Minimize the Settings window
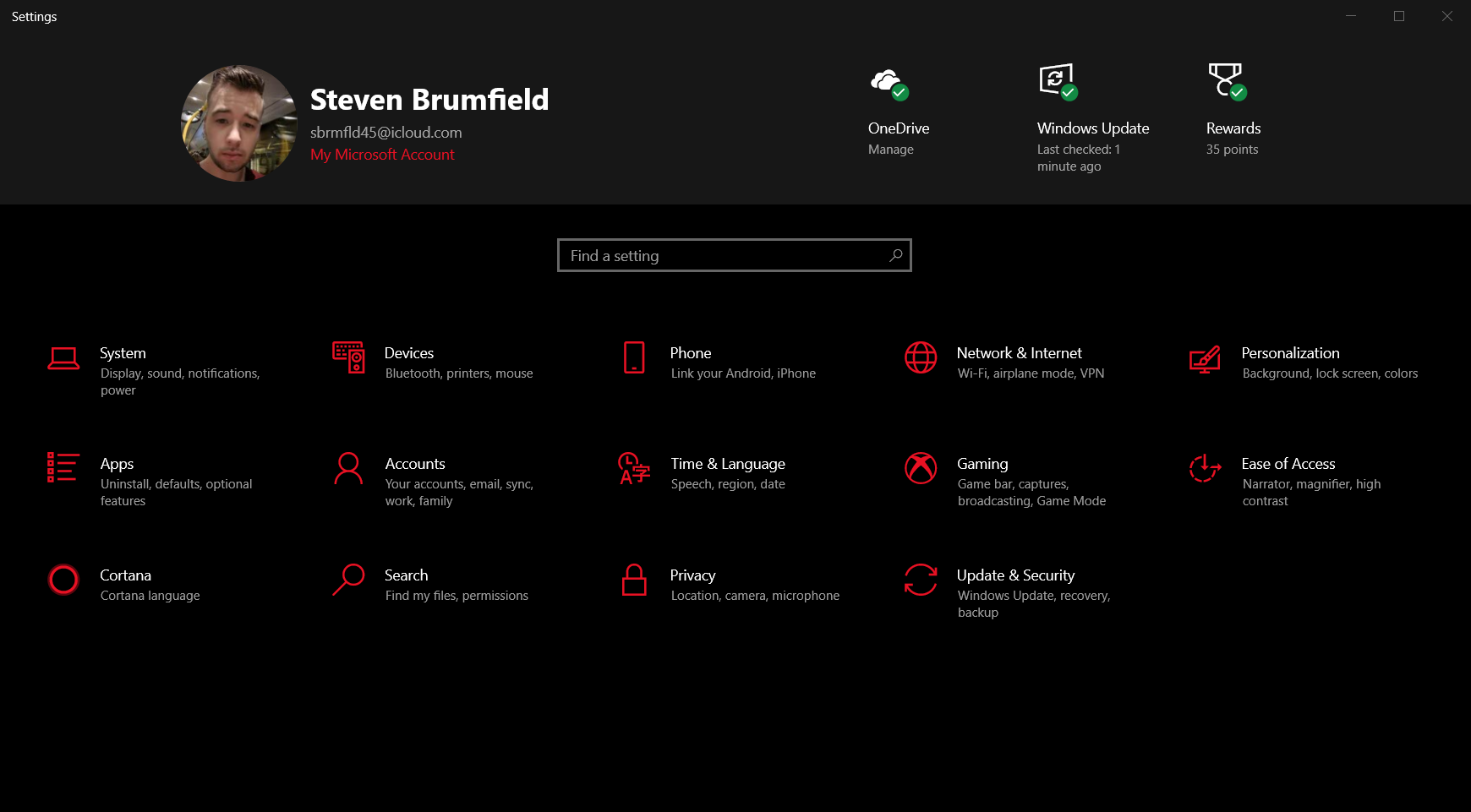 pos(1351,16)
